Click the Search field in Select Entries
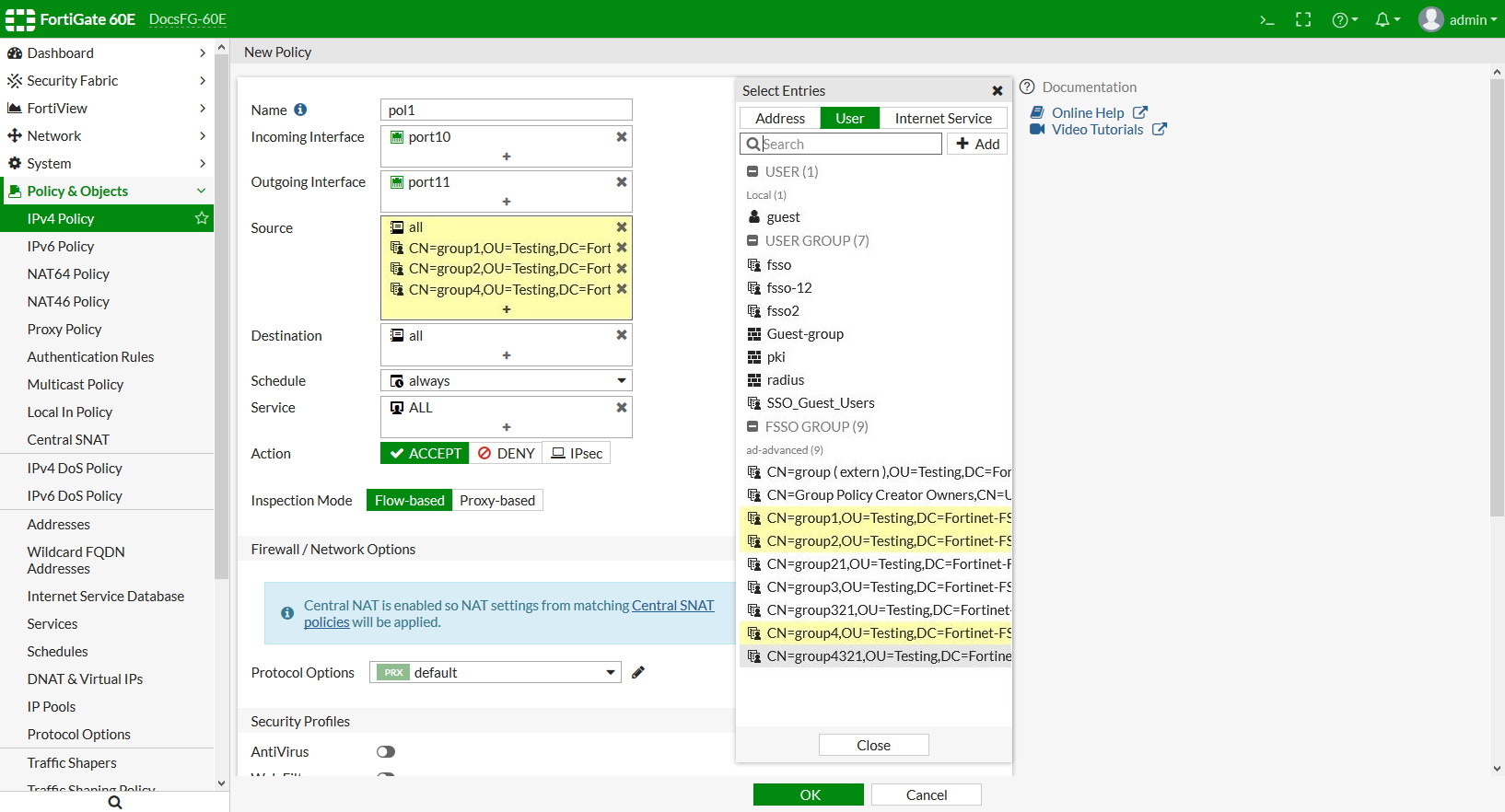Viewport: 1505px width, 812px height. [x=849, y=144]
